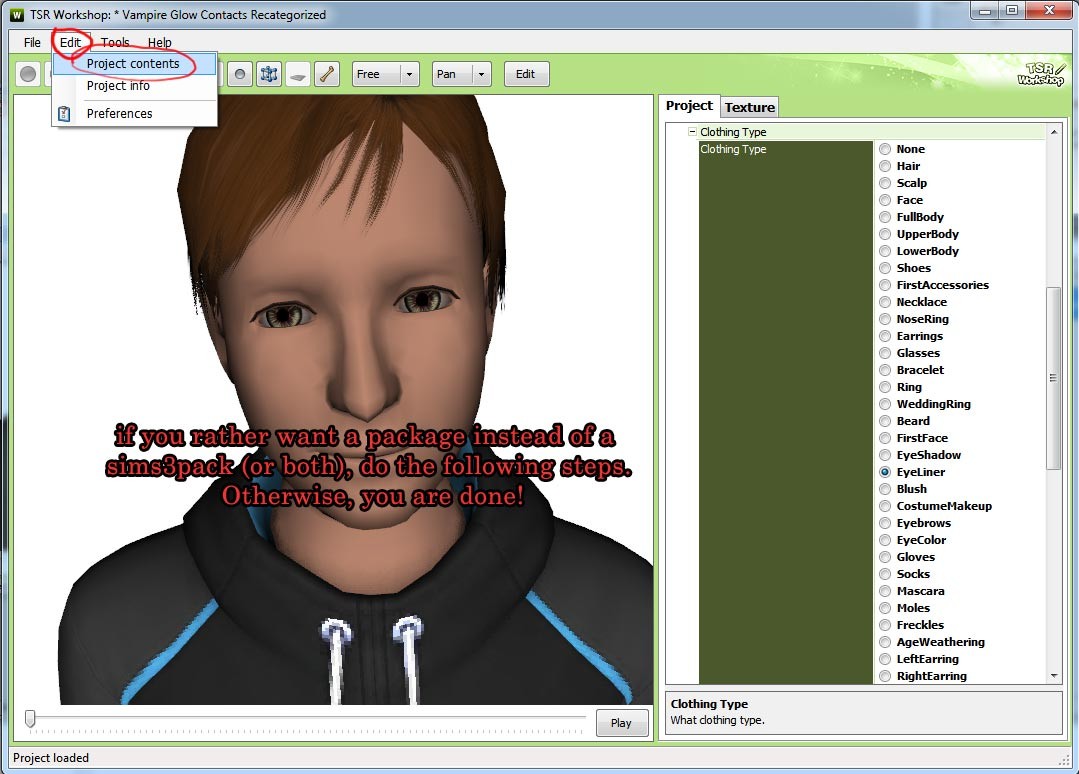Open the Tools menu

(x=115, y=42)
